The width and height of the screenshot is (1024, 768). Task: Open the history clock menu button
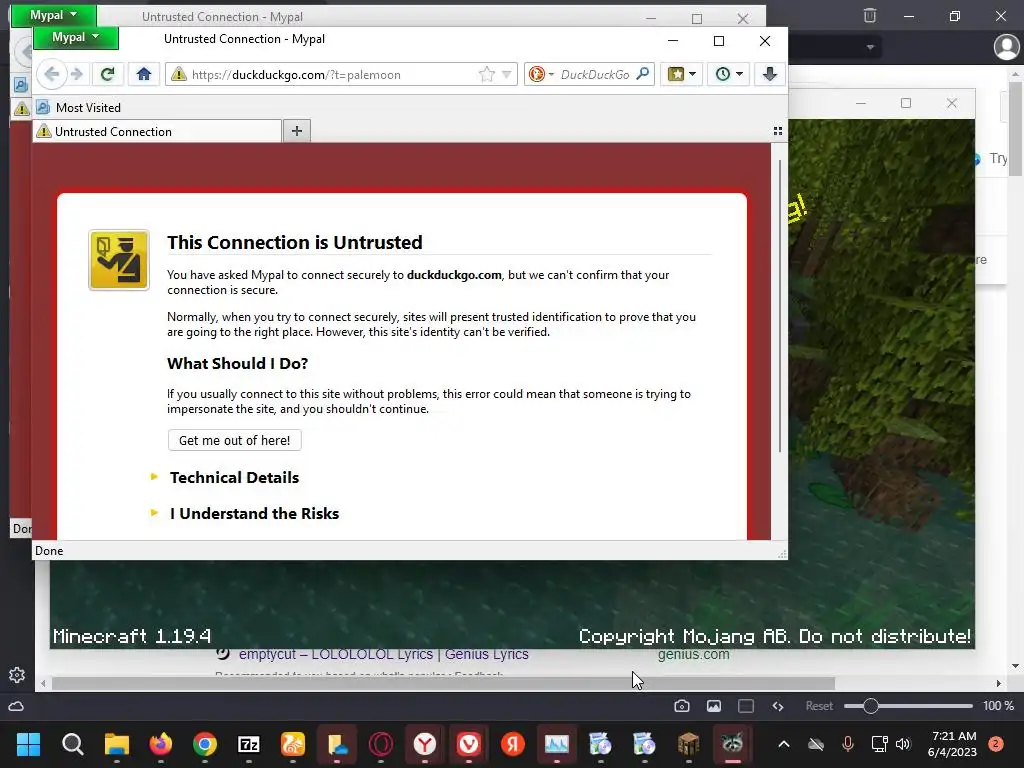tap(729, 74)
